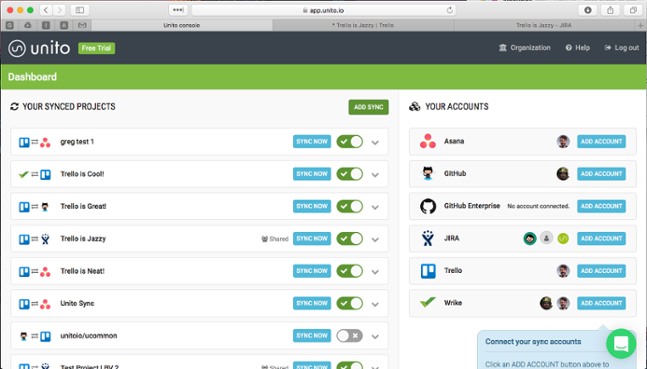
Task: Click the GitHub Enterprise logo
Action: click(x=428, y=206)
